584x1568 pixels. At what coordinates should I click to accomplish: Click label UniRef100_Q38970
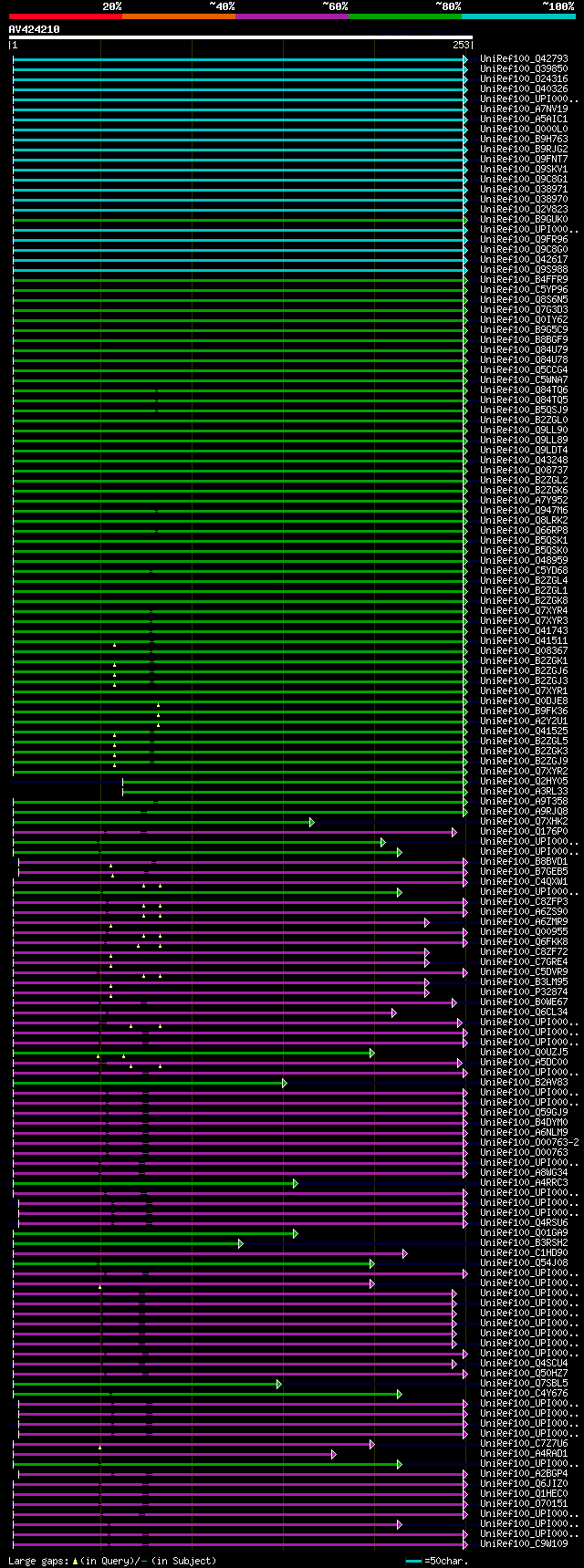click(x=524, y=199)
